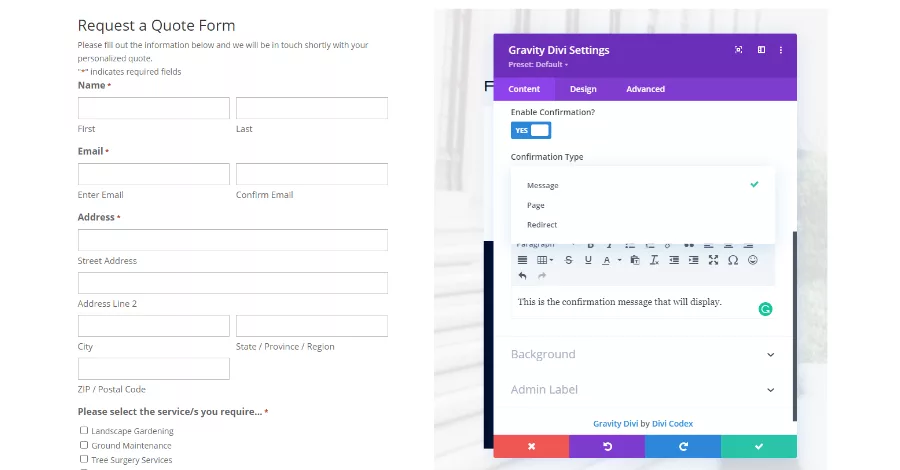Image resolution: width=900 pixels, height=470 pixels.
Task: Open the Divi Codex link
Action: pyautogui.click(x=672, y=424)
